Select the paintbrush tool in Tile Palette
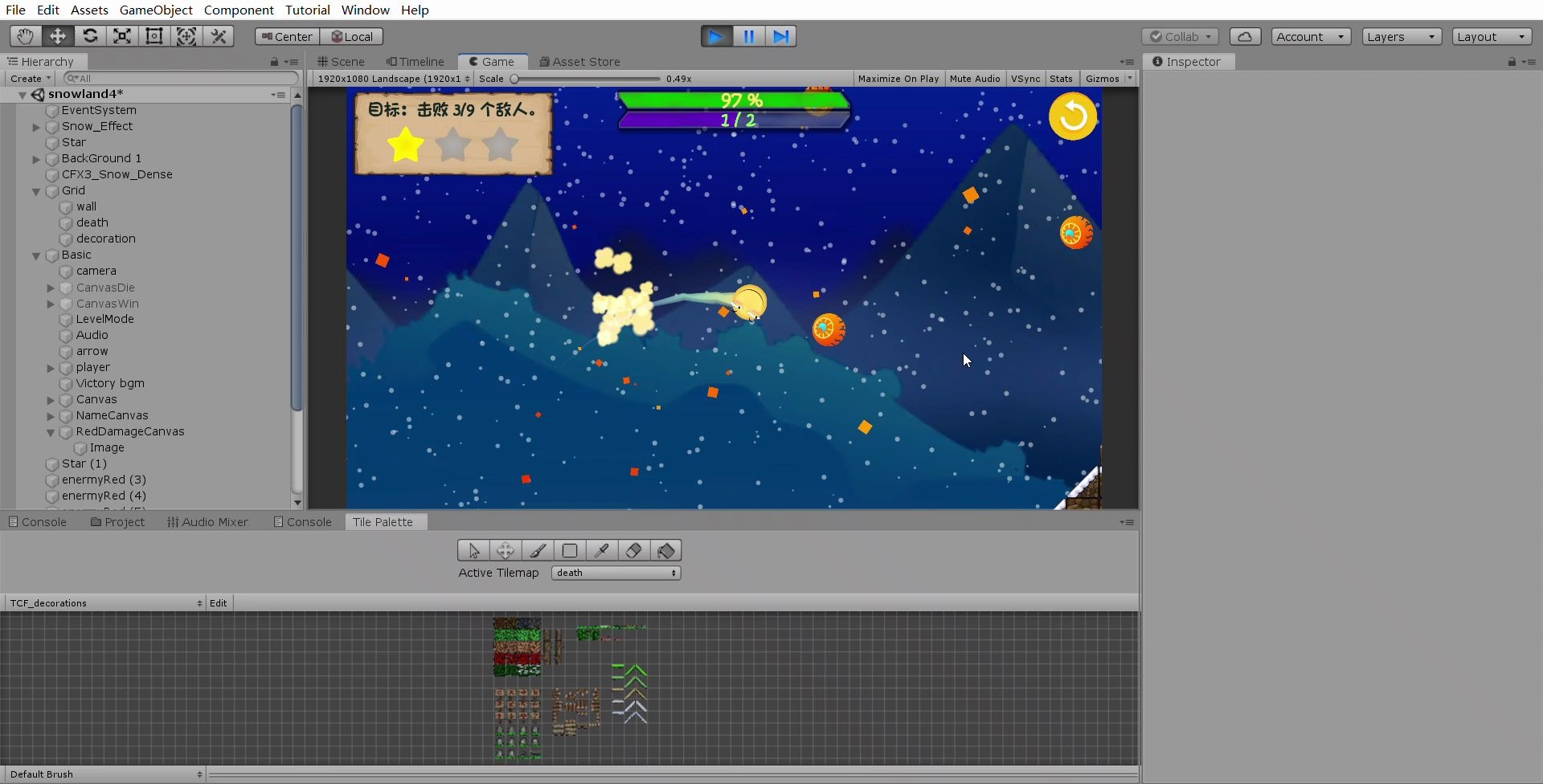The height and width of the screenshot is (784, 1543). [x=538, y=550]
